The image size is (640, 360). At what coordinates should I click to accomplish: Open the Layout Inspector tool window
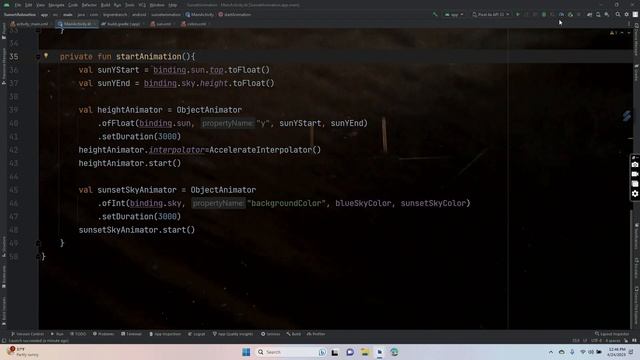click(x=612, y=334)
